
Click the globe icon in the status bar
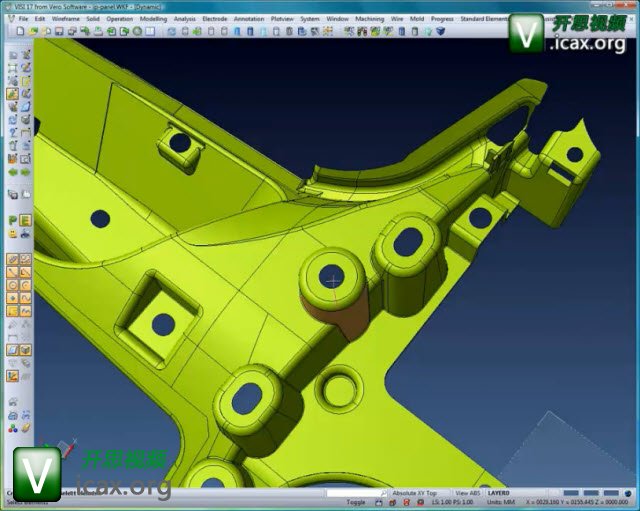tap(628, 493)
